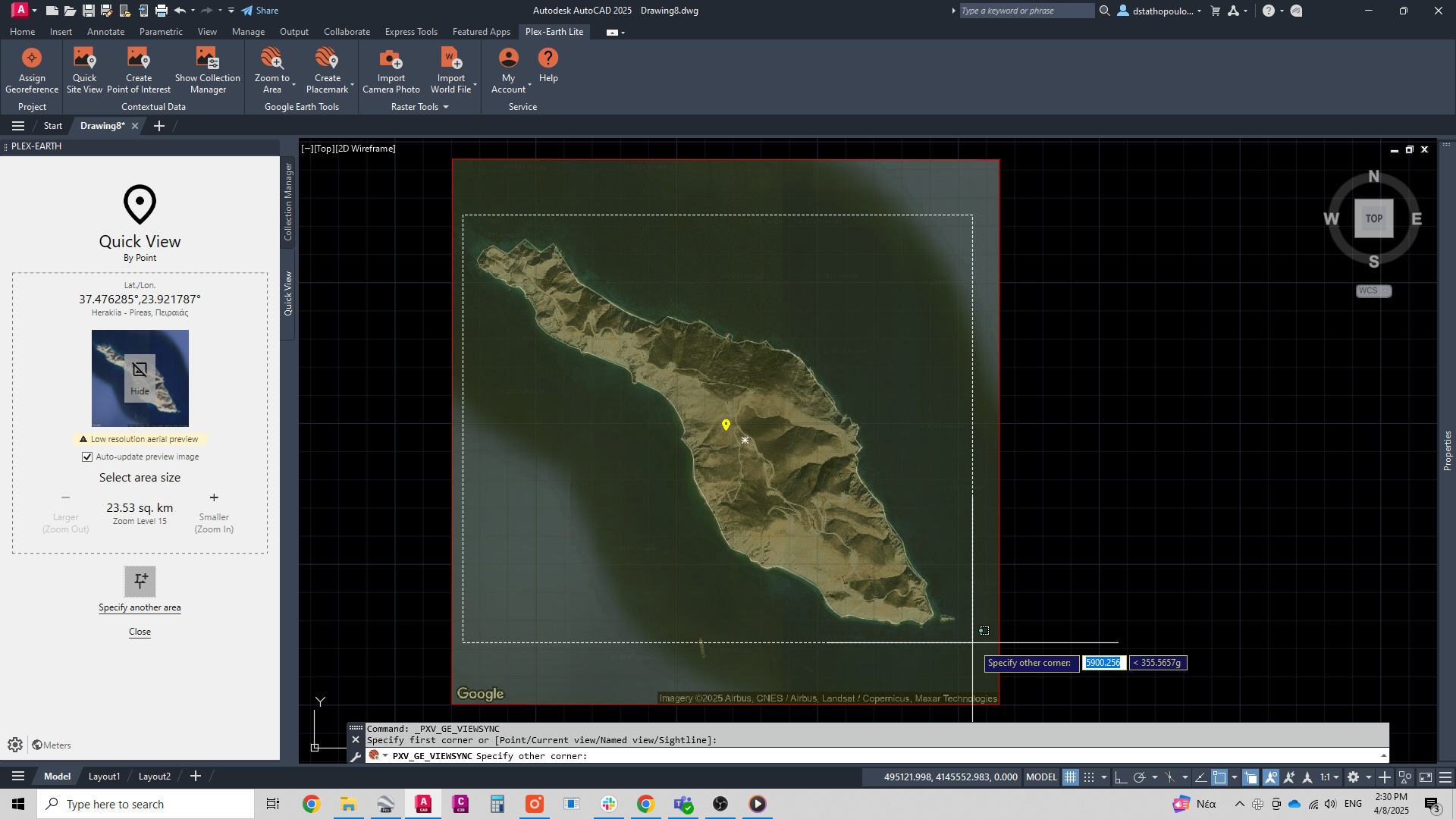This screenshot has height=819, width=1456.
Task: Open Plex-Earth panel settings gear
Action: tap(15, 745)
